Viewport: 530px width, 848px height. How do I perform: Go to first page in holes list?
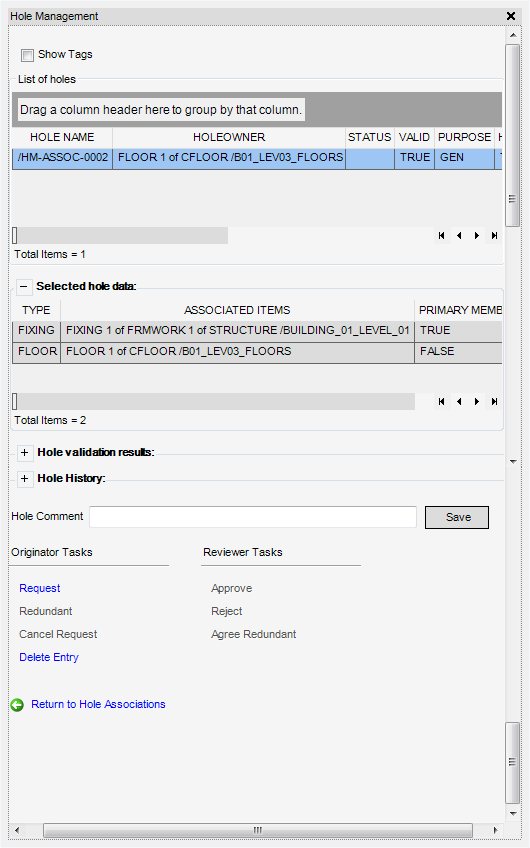pyautogui.click(x=441, y=235)
